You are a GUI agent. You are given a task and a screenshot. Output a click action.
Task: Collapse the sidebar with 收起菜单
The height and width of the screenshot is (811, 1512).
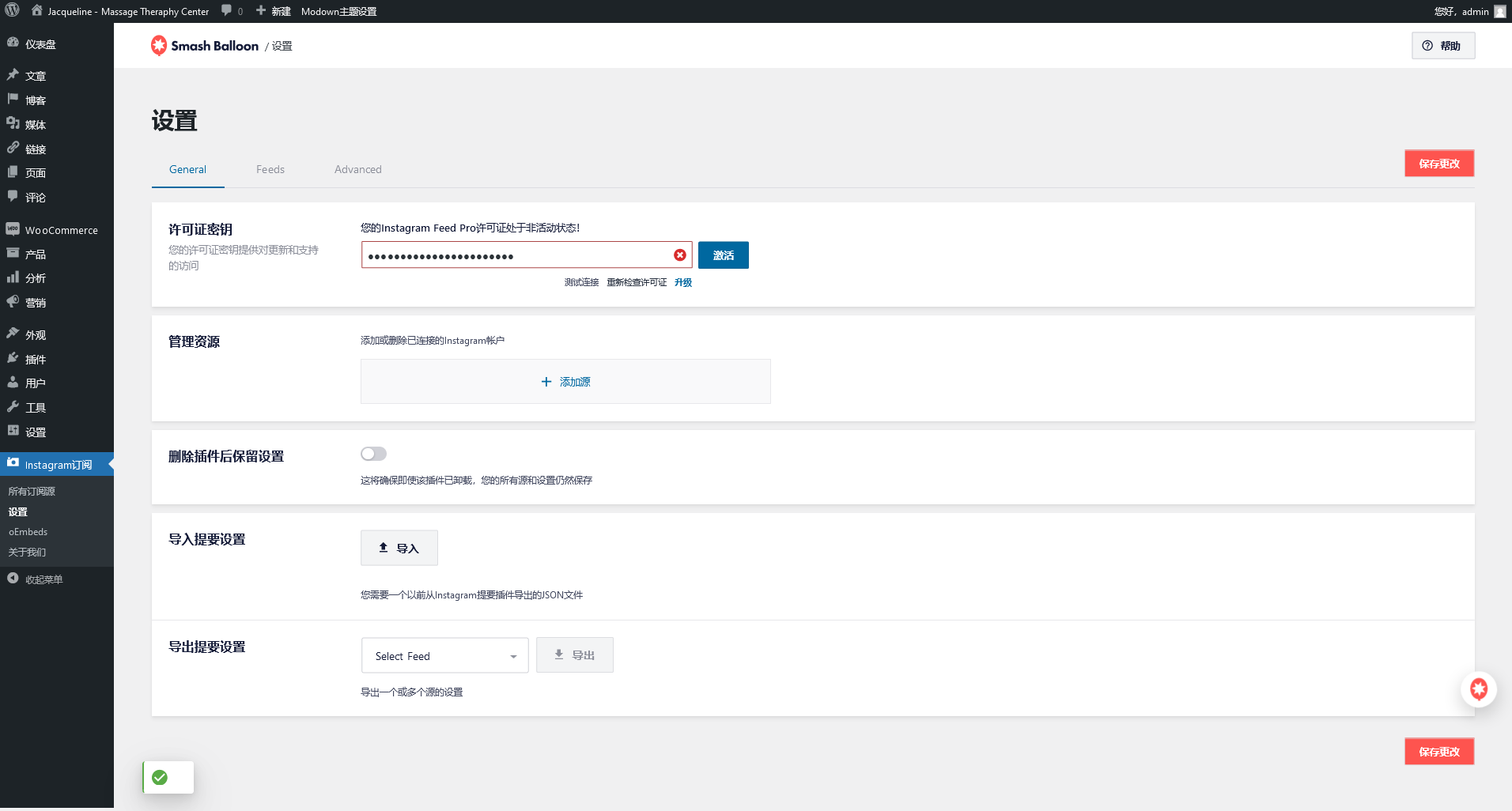point(43,579)
